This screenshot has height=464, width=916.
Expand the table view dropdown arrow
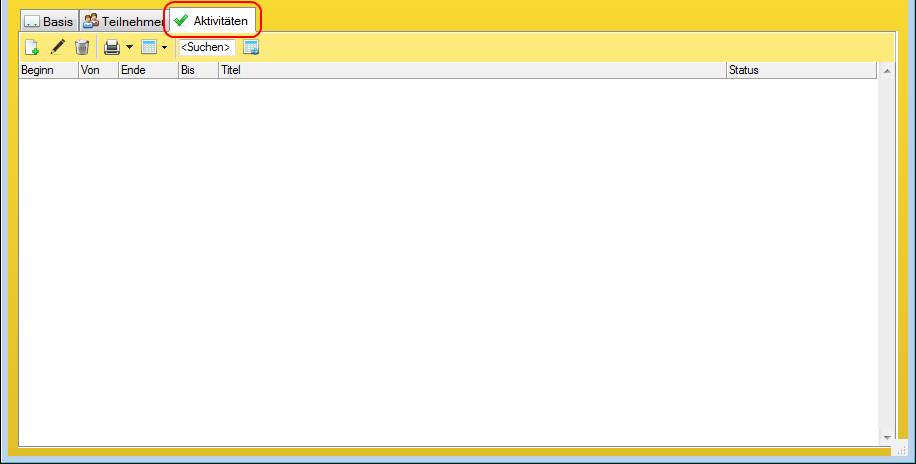click(164, 47)
